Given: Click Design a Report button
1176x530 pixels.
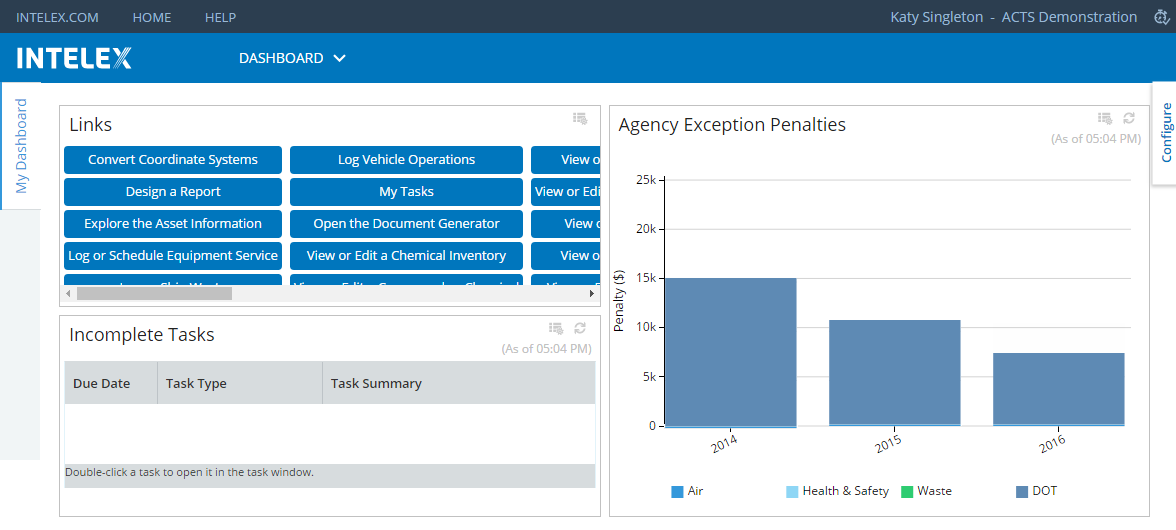Looking at the screenshot, I should [173, 192].
